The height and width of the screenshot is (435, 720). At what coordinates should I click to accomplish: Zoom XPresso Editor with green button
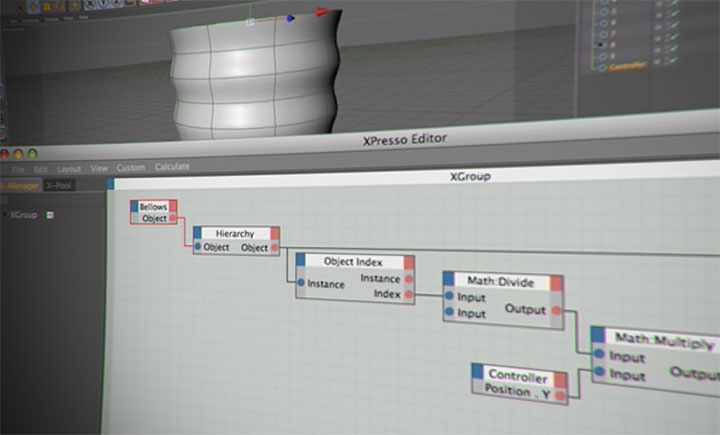(x=33, y=153)
